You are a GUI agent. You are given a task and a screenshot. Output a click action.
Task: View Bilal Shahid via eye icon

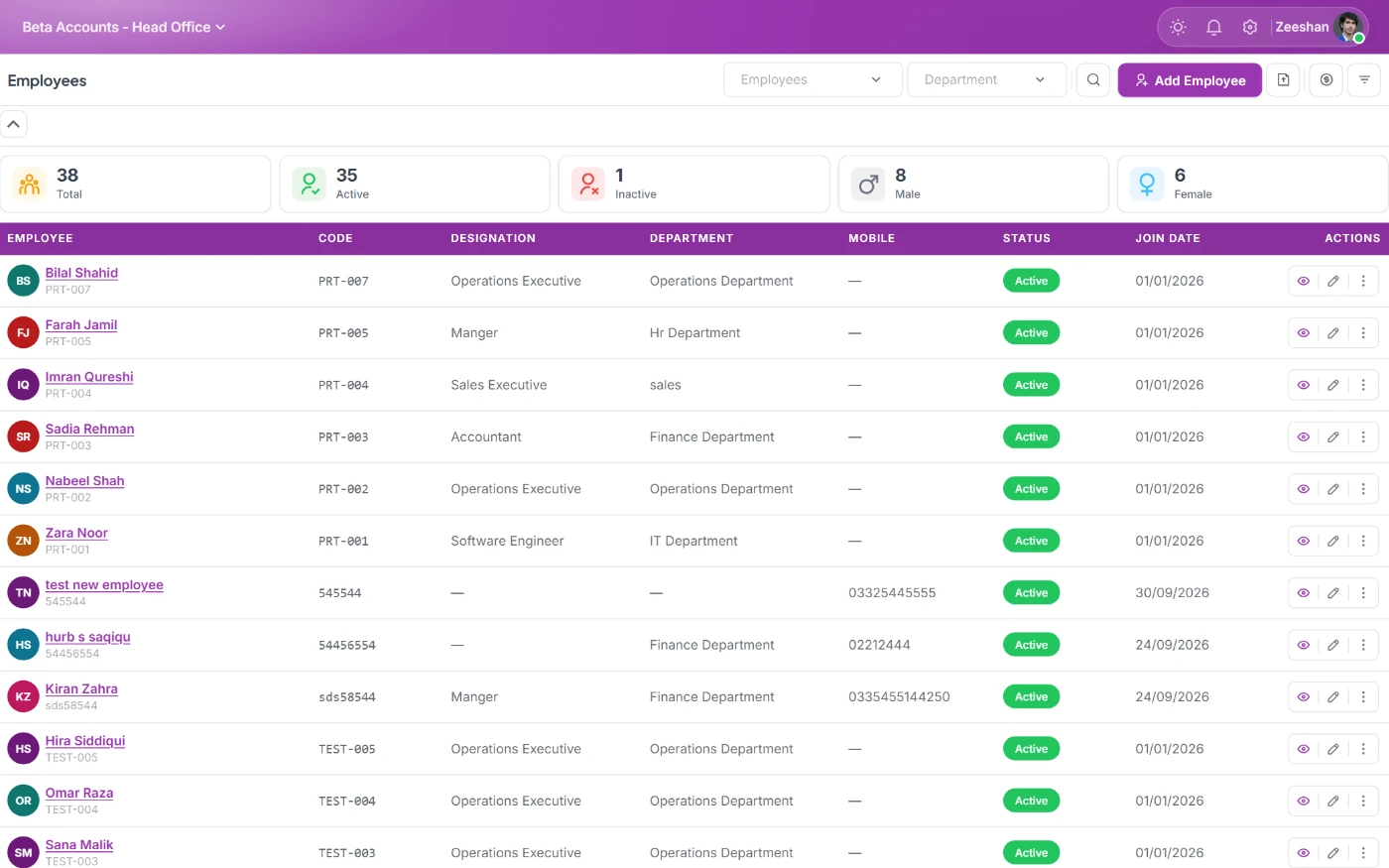click(1304, 281)
